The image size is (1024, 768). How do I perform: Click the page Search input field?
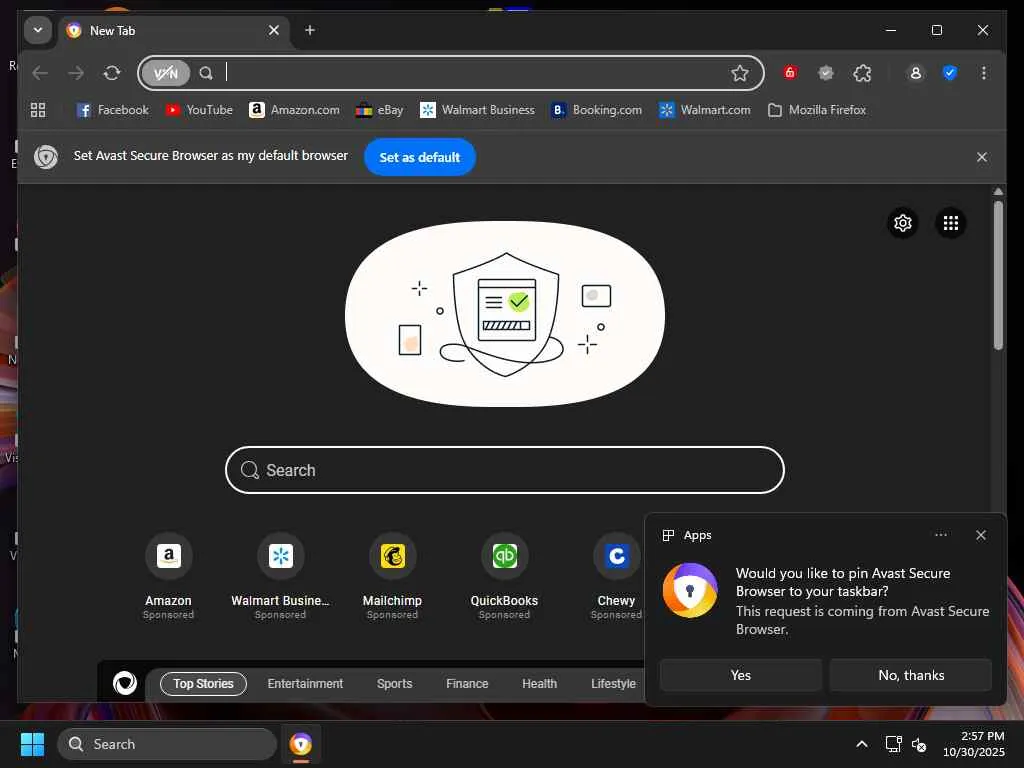point(504,470)
